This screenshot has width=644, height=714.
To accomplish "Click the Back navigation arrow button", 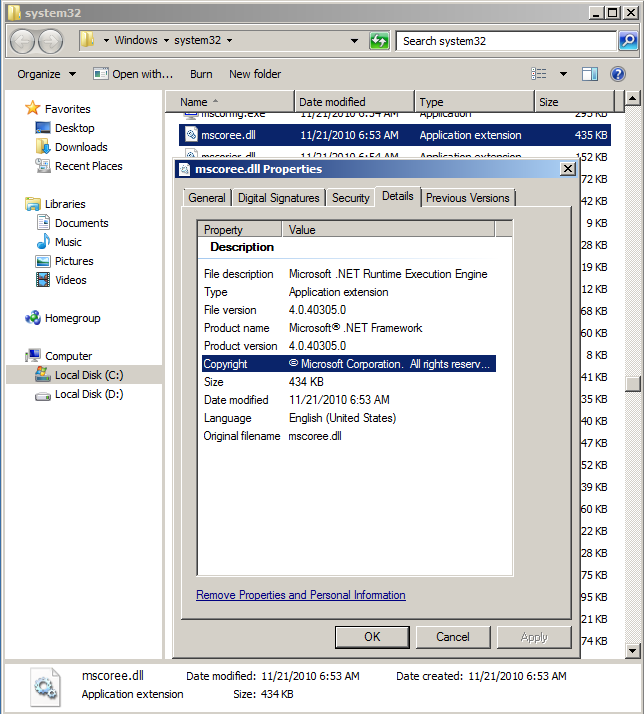I will (23, 41).
